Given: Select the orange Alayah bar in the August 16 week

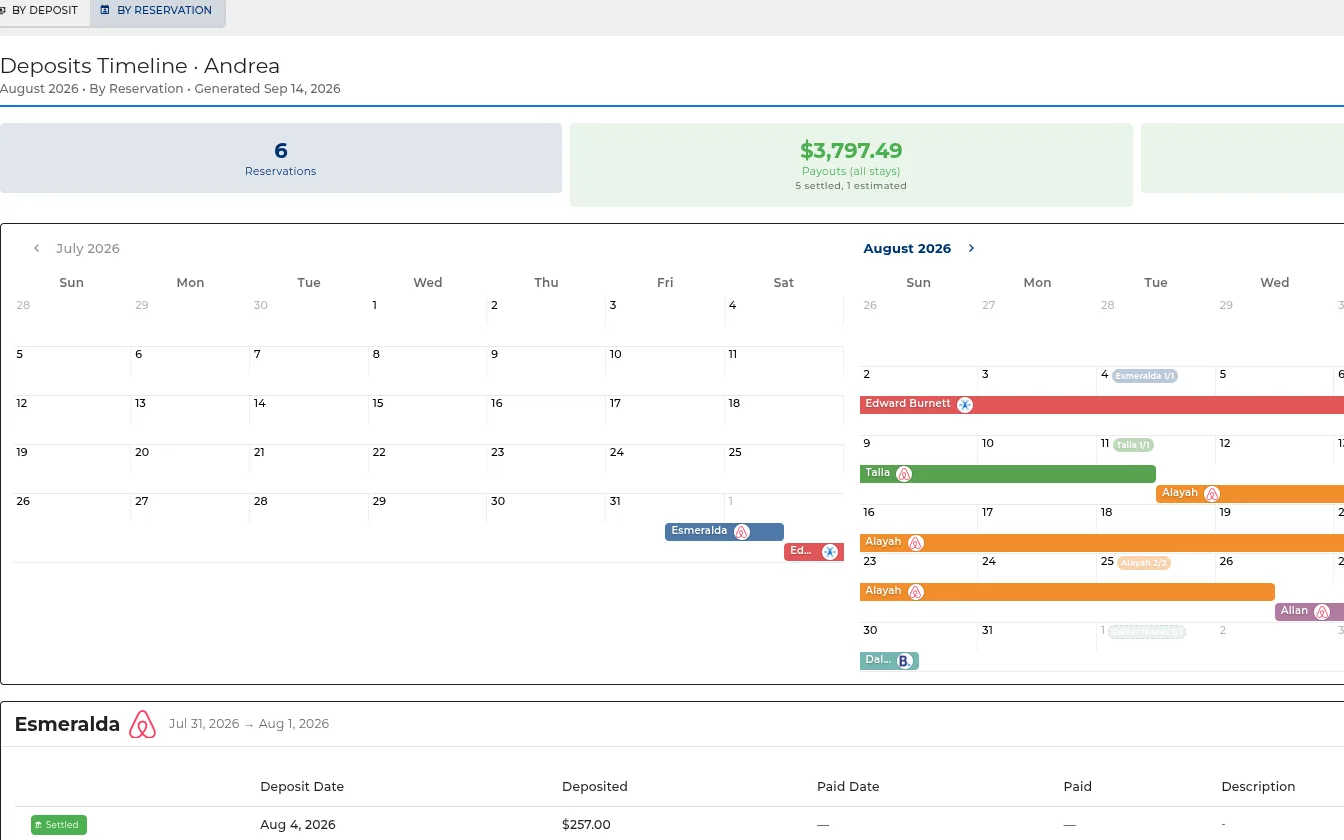Looking at the screenshot, I should pyautogui.click(x=1102, y=543).
